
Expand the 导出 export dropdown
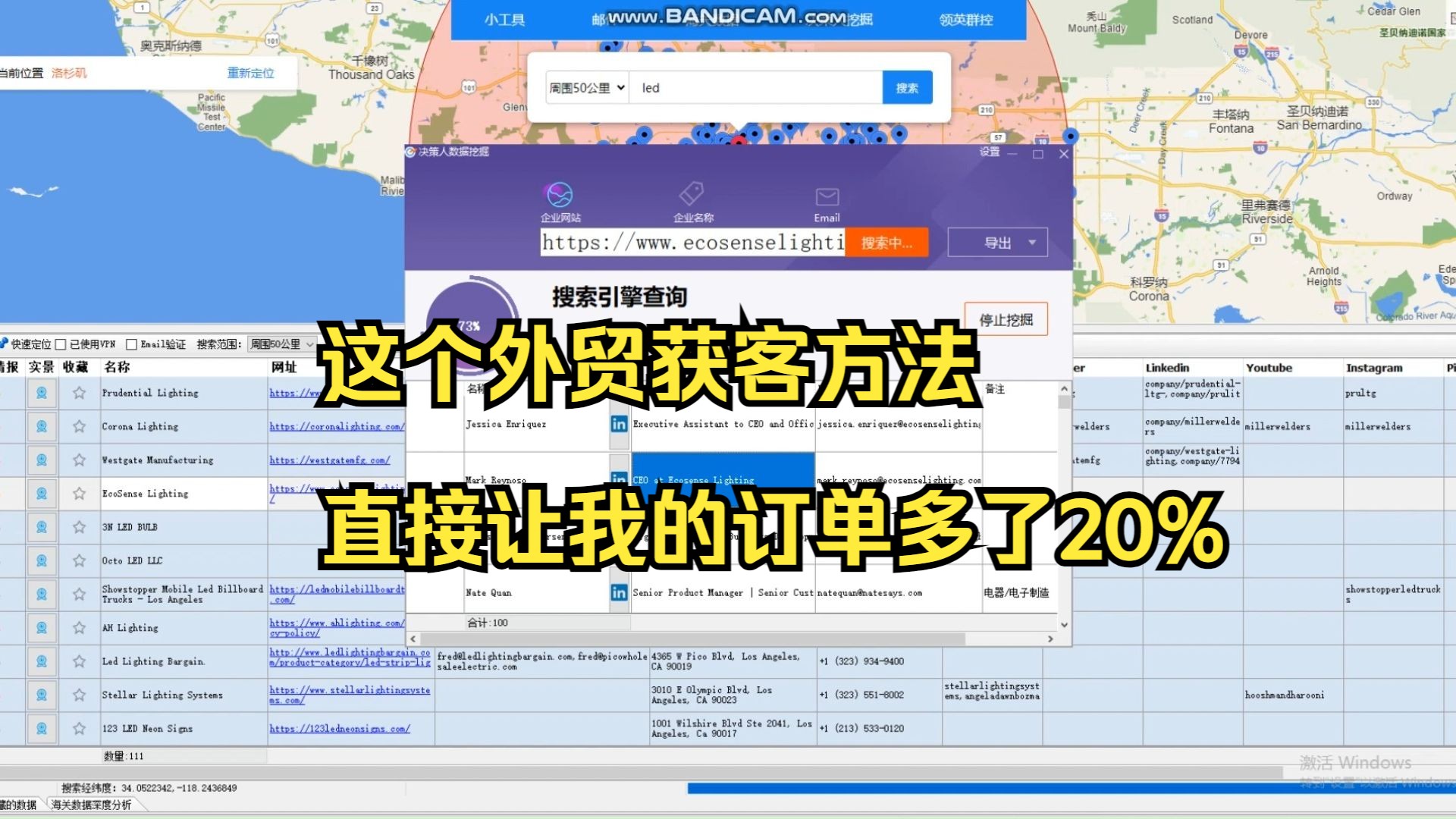[x=998, y=243]
